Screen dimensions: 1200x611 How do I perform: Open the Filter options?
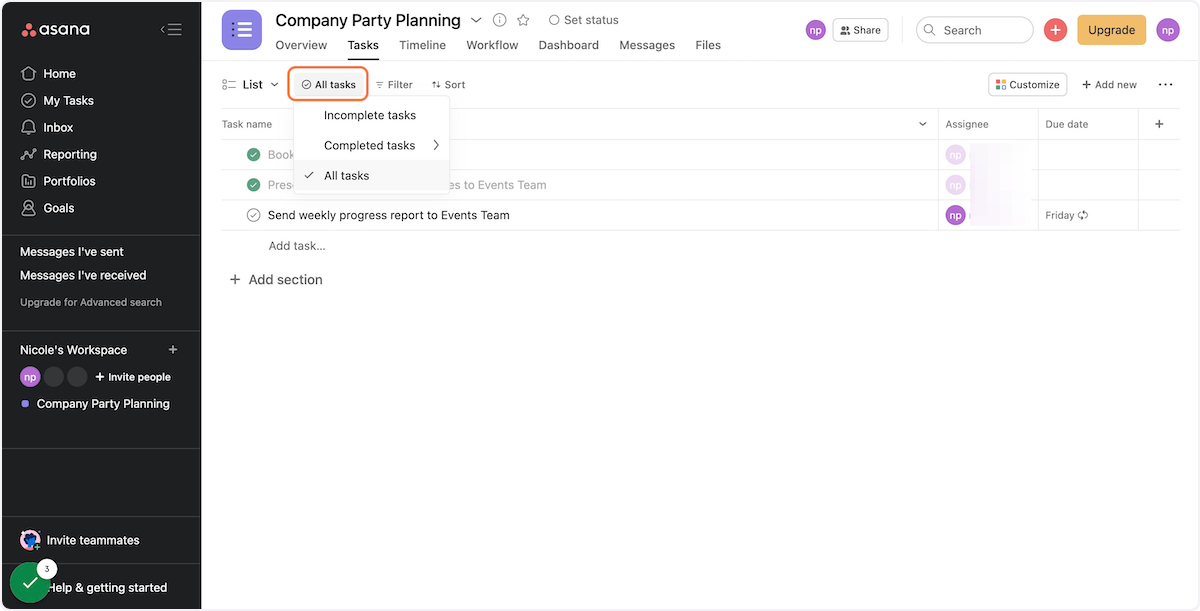pos(394,85)
